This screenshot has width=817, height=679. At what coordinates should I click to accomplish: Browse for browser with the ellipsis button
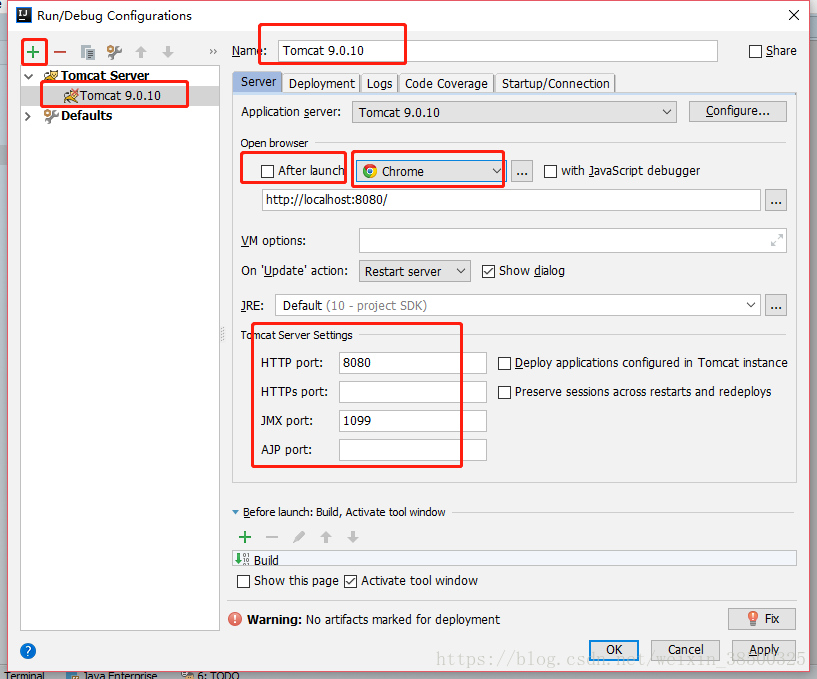(522, 171)
